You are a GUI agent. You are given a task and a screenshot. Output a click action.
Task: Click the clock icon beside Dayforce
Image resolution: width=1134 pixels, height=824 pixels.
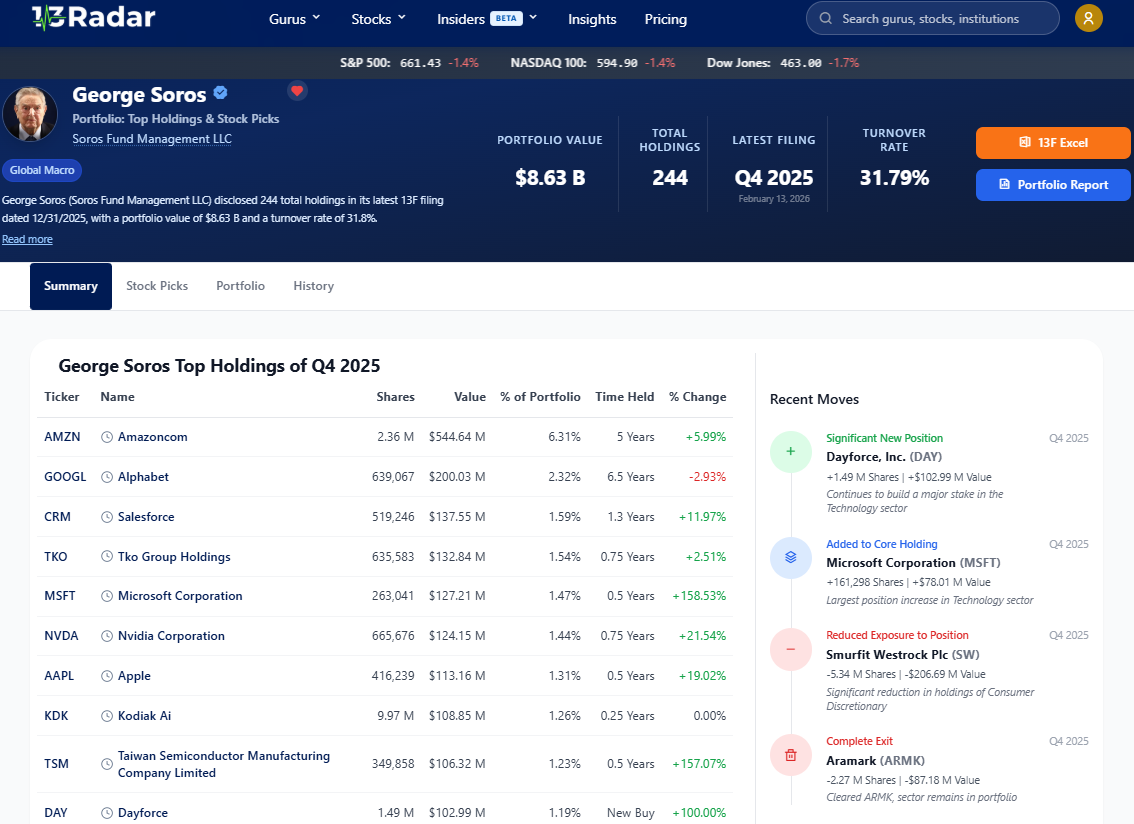click(x=106, y=812)
